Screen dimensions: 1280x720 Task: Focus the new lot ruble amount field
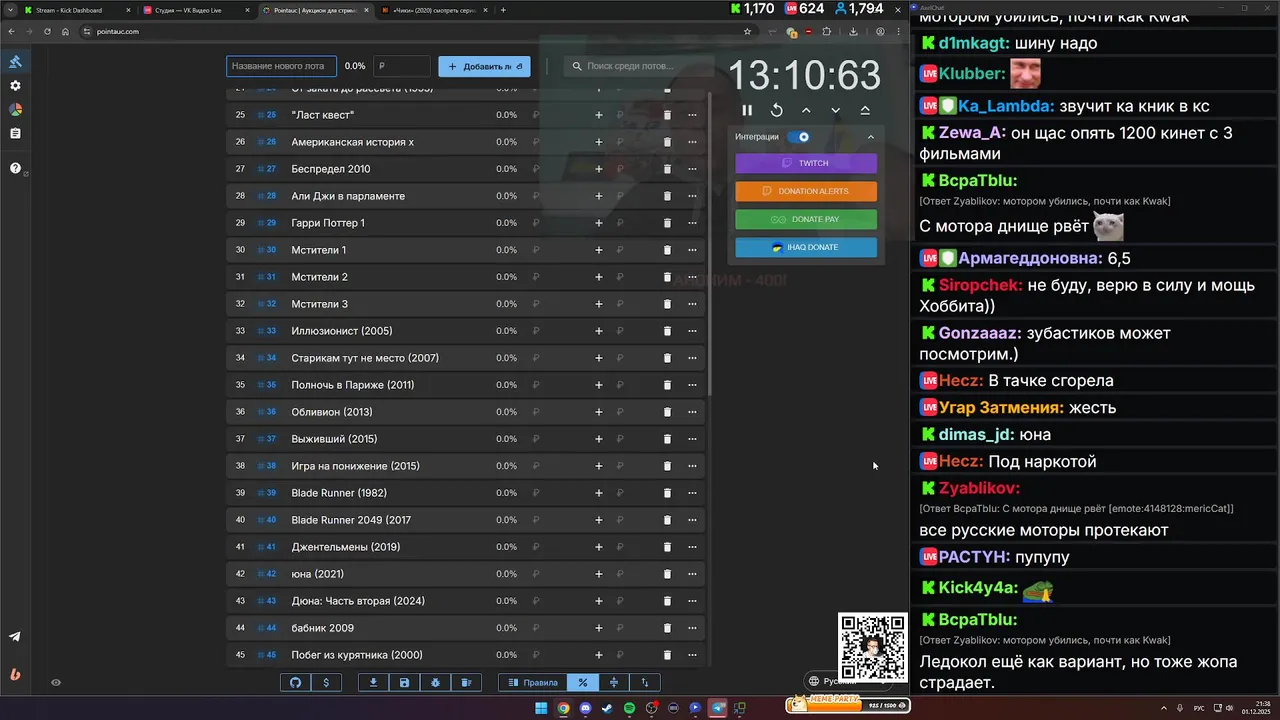[x=401, y=66]
